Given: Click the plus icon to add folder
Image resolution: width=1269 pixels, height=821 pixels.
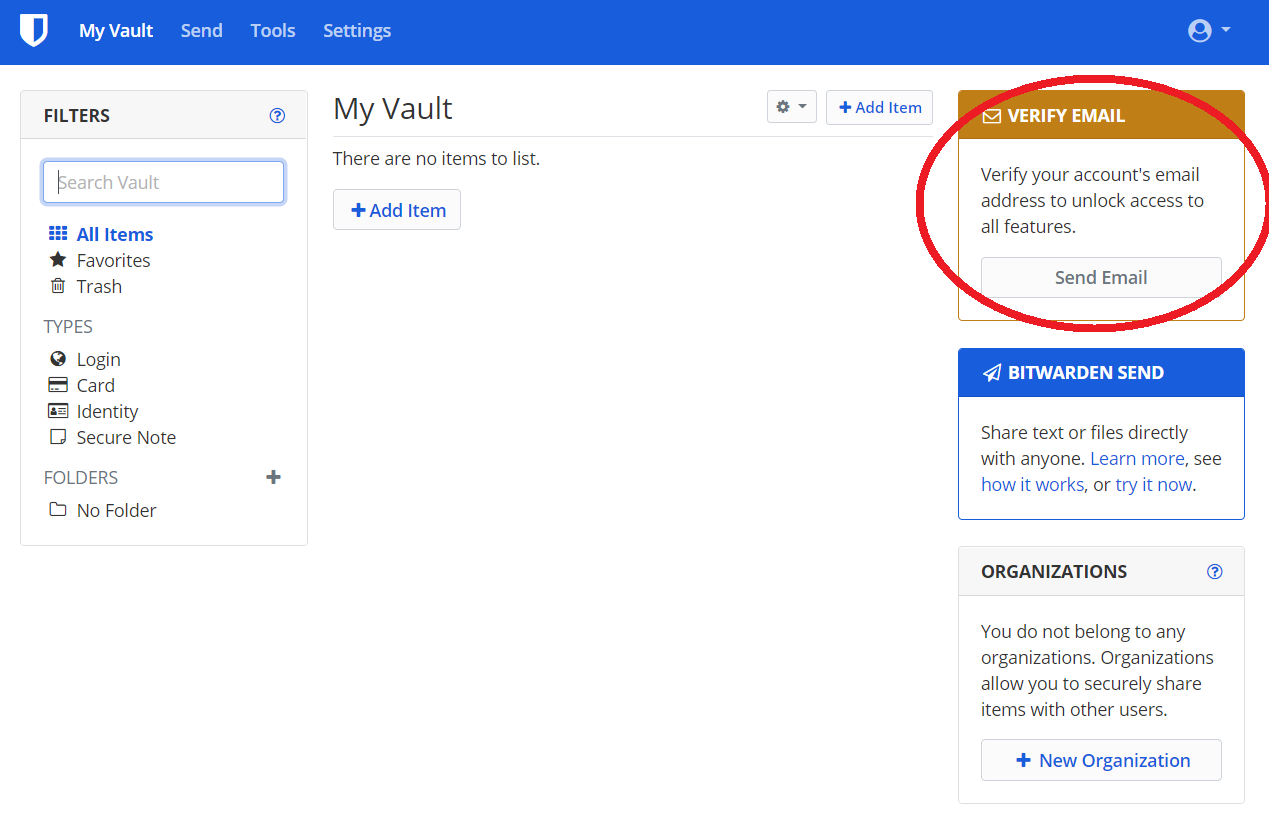Looking at the screenshot, I should pyautogui.click(x=273, y=478).
